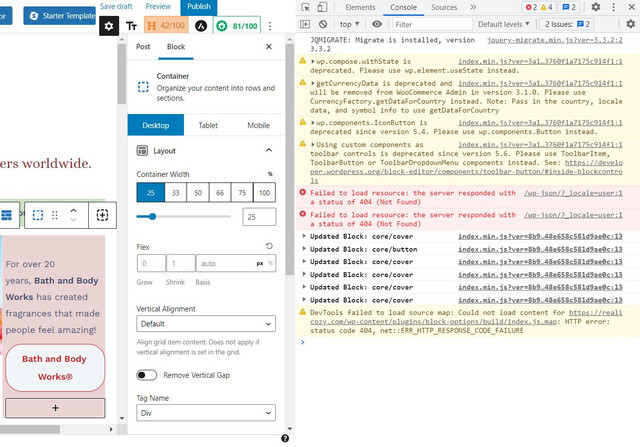Image resolution: width=640 pixels, height=447 pixels.
Task: Open the Default levels dropdown
Action: [x=504, y=24]
